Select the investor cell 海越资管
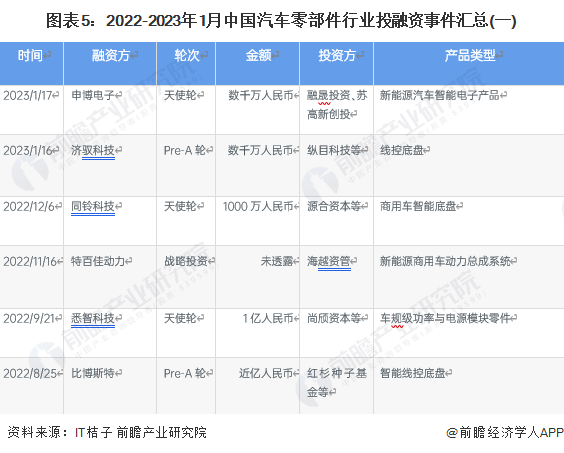 [x=337, y=277]
